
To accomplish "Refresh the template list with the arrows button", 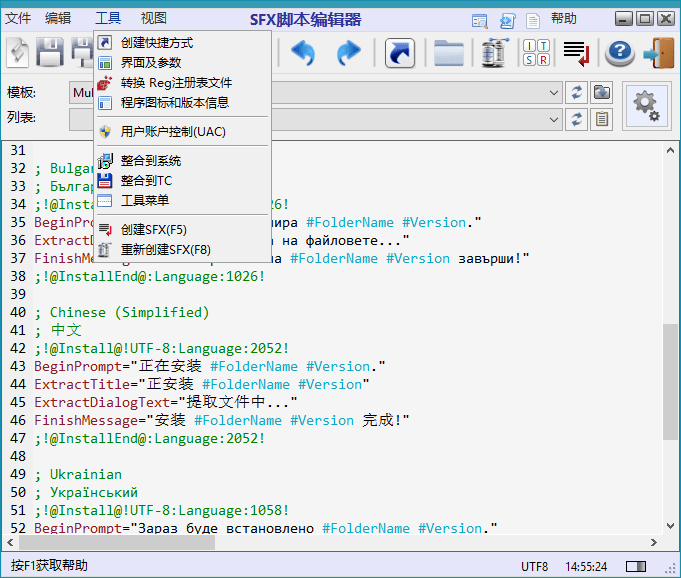I will click(x=577, y=93).
